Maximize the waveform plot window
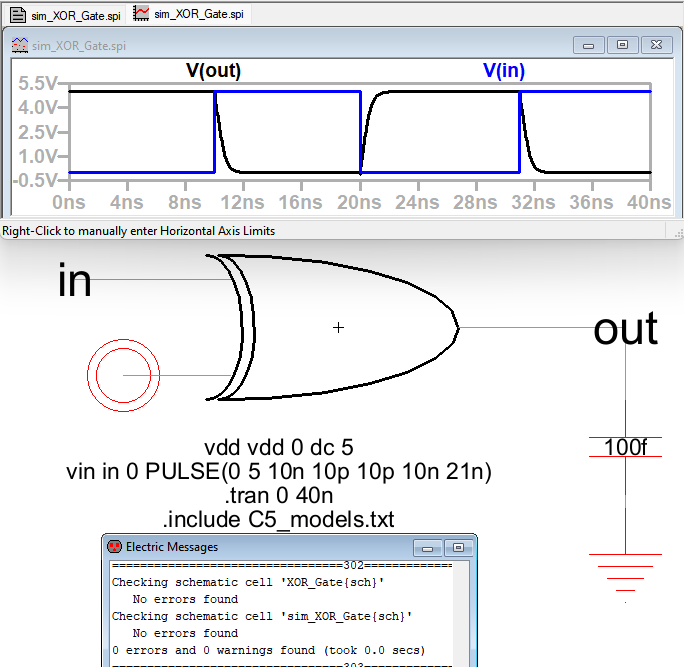 [623, 46]
